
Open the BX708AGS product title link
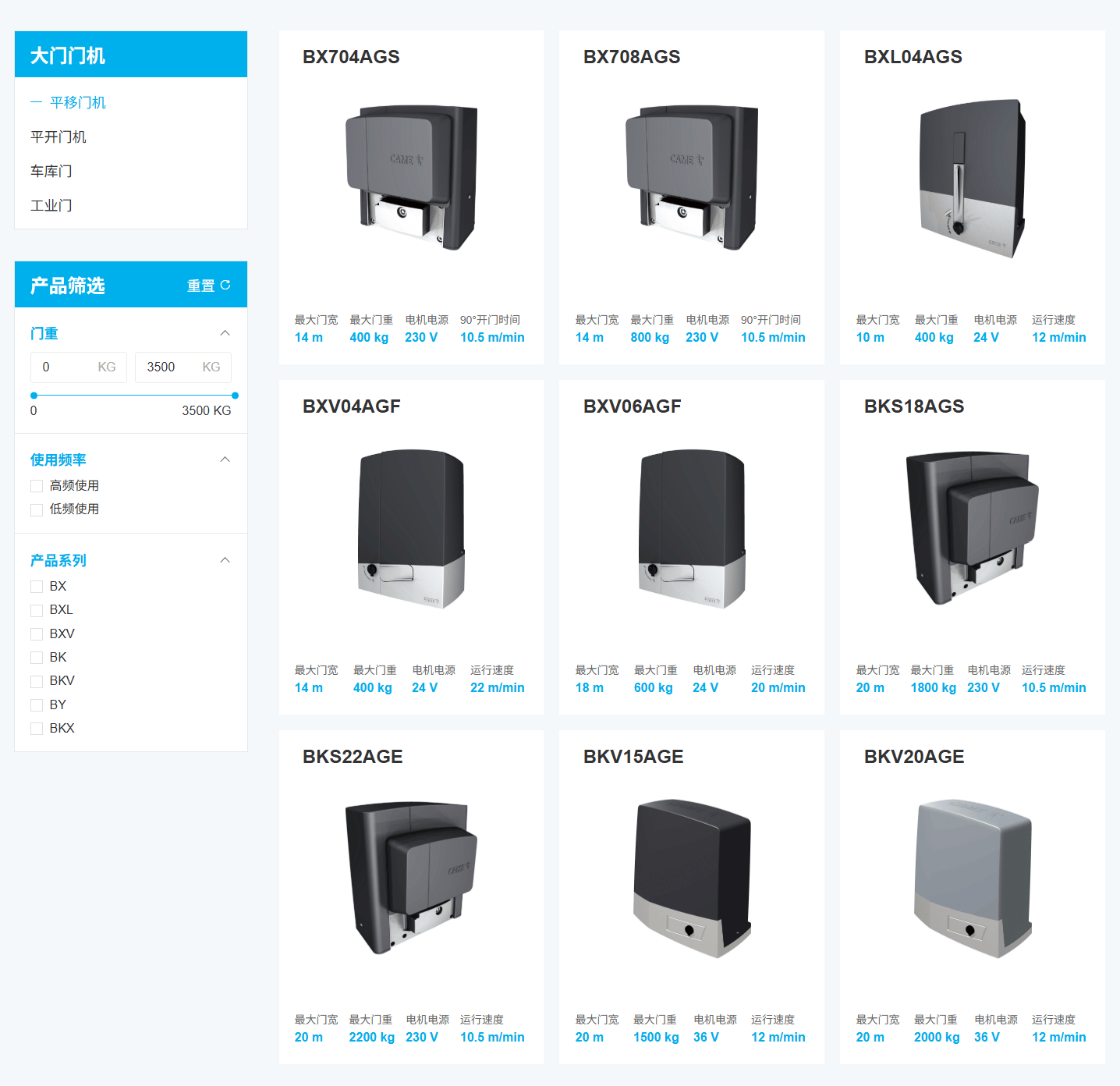click(632, 57)
